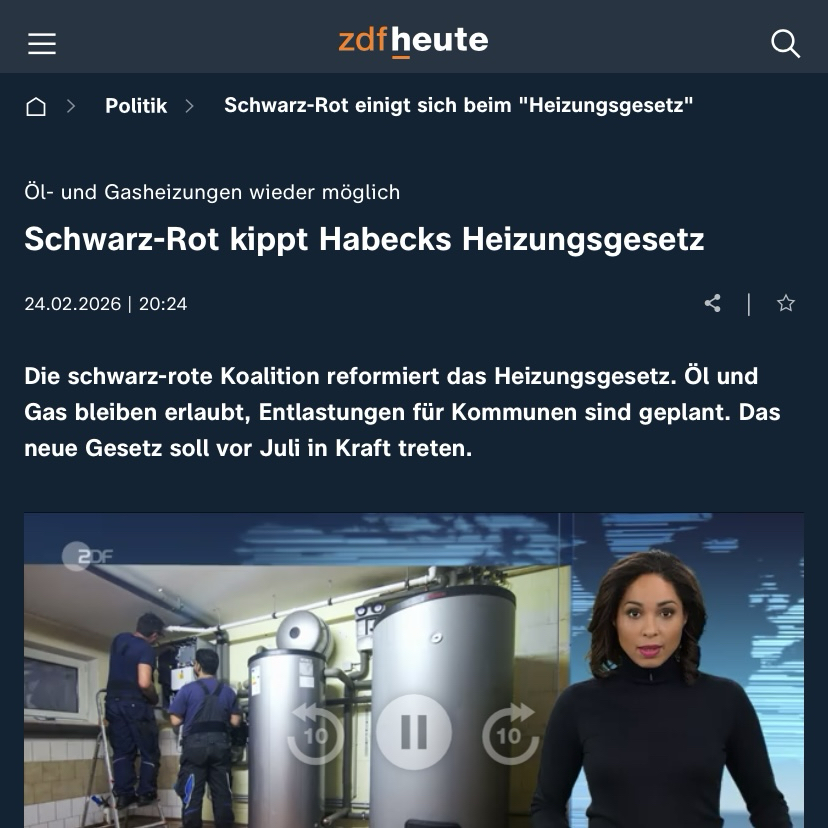
Task: Rewind video by 10 seconds
Action: 315,733
